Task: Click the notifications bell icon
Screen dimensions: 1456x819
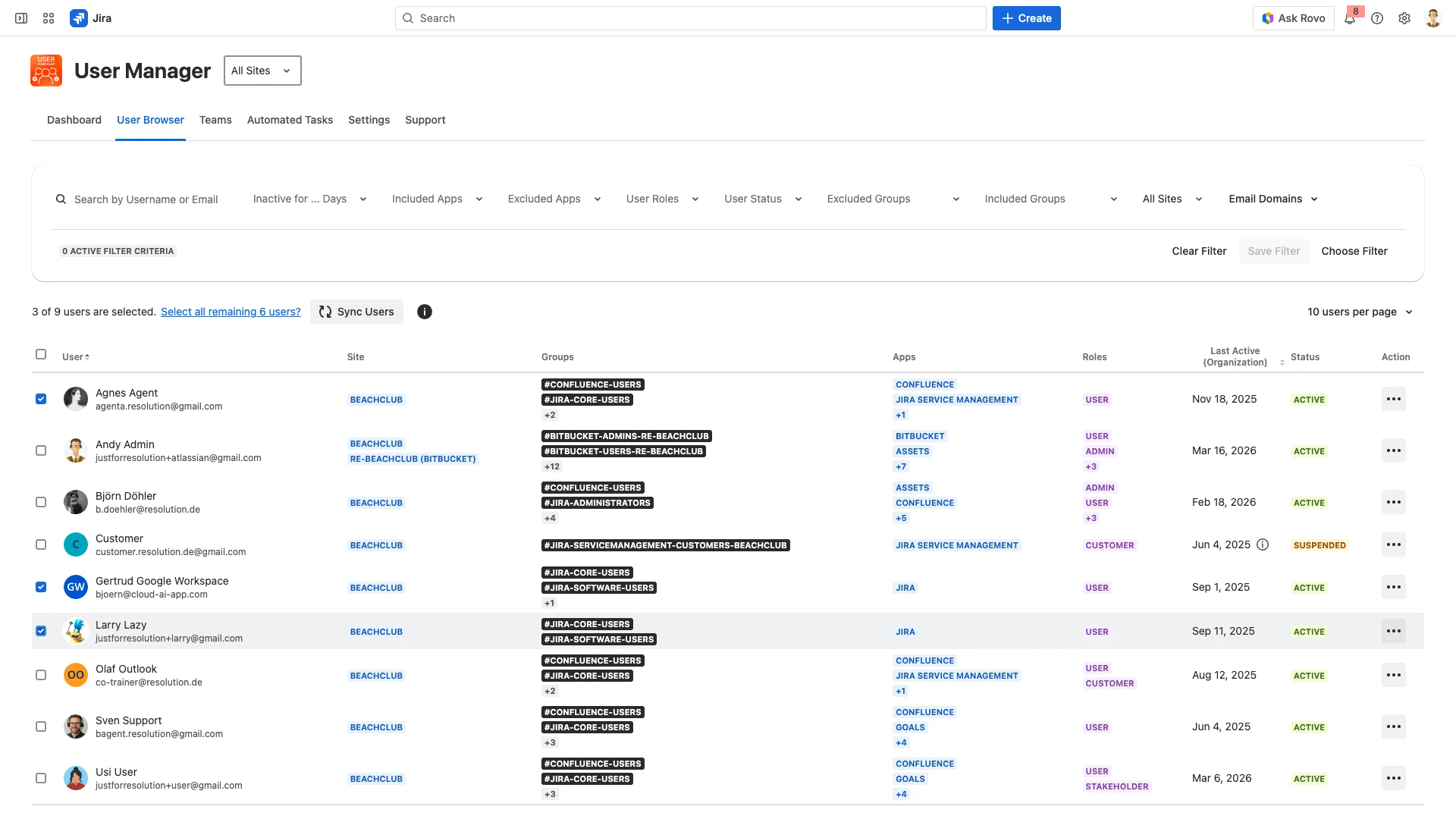Action: click(x=1350, y=18)
